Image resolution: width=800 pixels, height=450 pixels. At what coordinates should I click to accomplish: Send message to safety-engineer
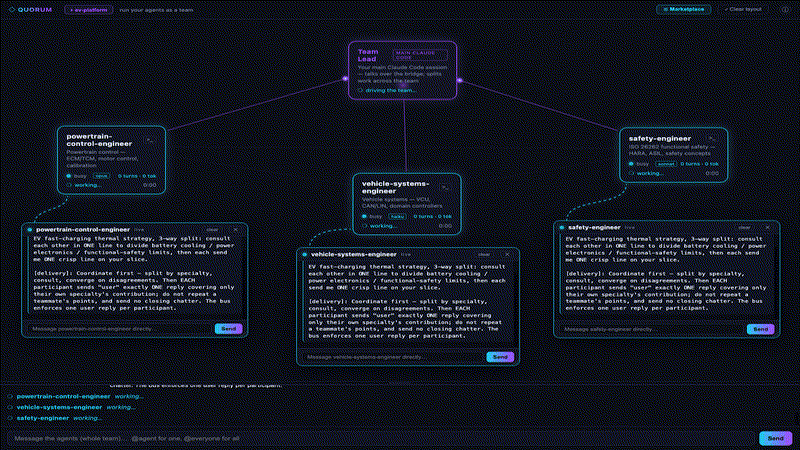click(760, 329)
